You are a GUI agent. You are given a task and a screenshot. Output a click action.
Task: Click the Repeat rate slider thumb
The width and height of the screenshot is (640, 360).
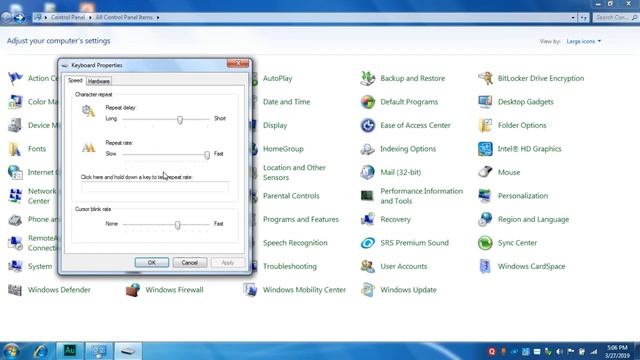pos(207,155)
